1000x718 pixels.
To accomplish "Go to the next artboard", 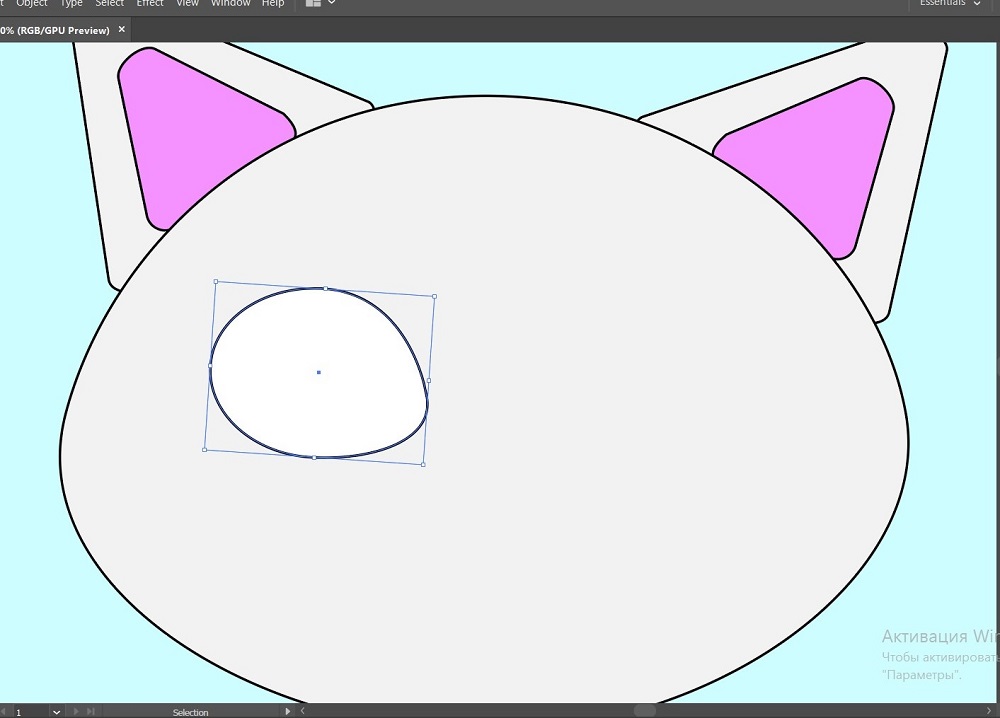I will (75, 712).
